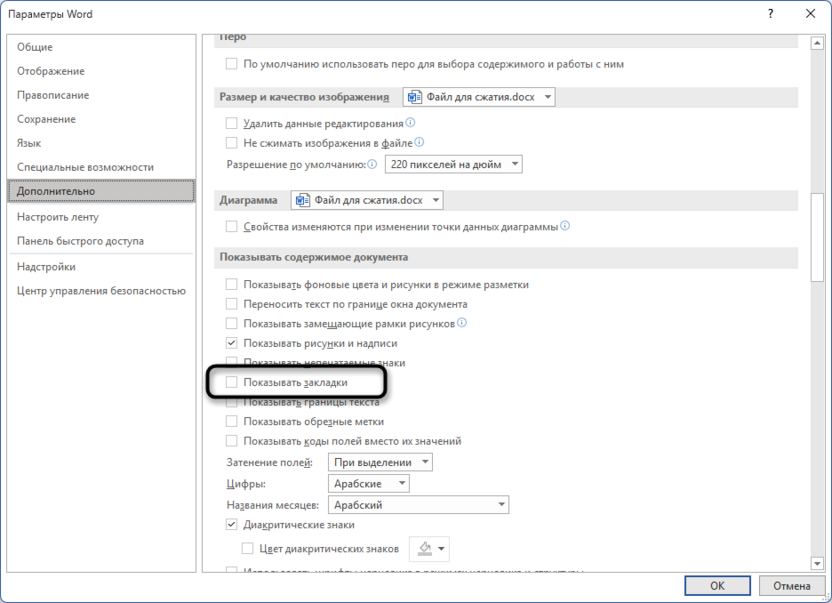Screen dimensions: 832x603
Task: Click scrollbar down arrow
Action: point(817,564)
